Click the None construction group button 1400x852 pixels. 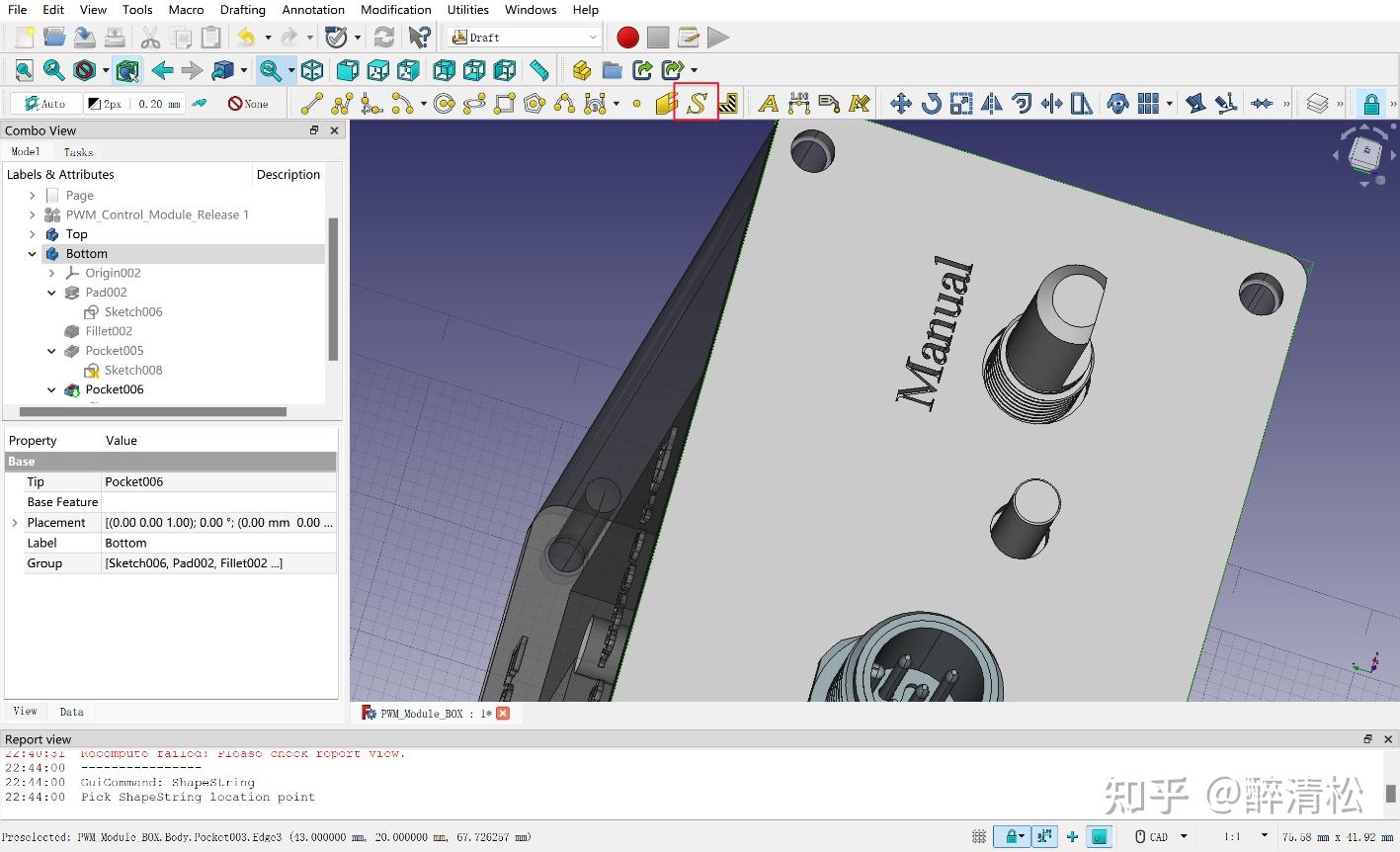248,103
